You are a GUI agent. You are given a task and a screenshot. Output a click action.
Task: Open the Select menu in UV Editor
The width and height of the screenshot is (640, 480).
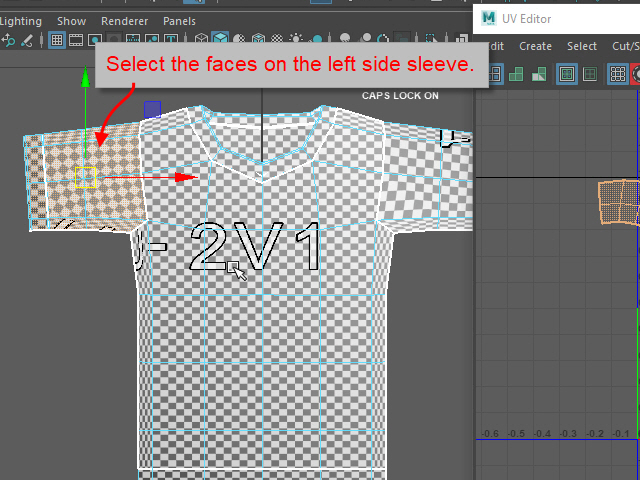[582, 46]
